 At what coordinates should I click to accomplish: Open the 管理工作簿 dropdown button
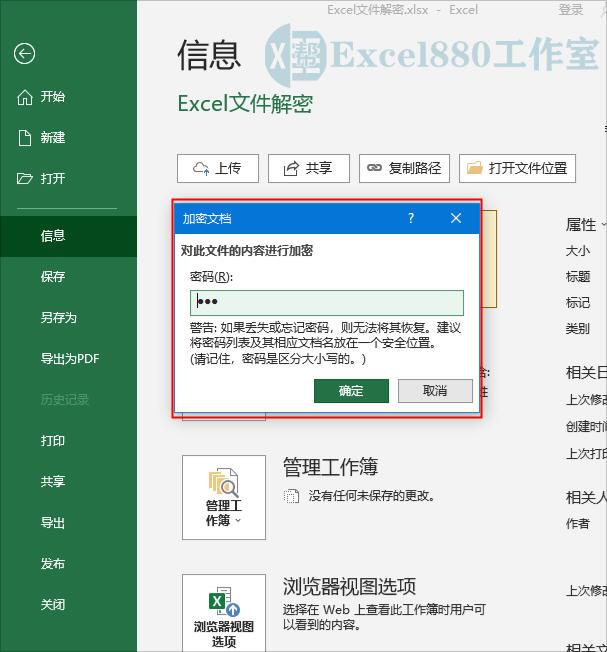click(x=224, y=497)
